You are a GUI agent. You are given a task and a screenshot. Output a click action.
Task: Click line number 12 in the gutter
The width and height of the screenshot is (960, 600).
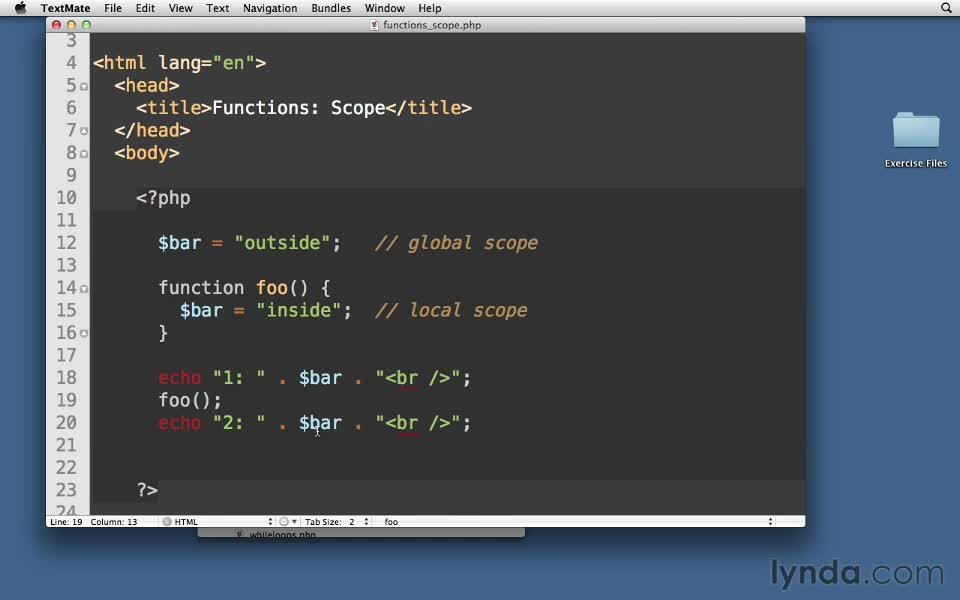(x=66, y=243)
